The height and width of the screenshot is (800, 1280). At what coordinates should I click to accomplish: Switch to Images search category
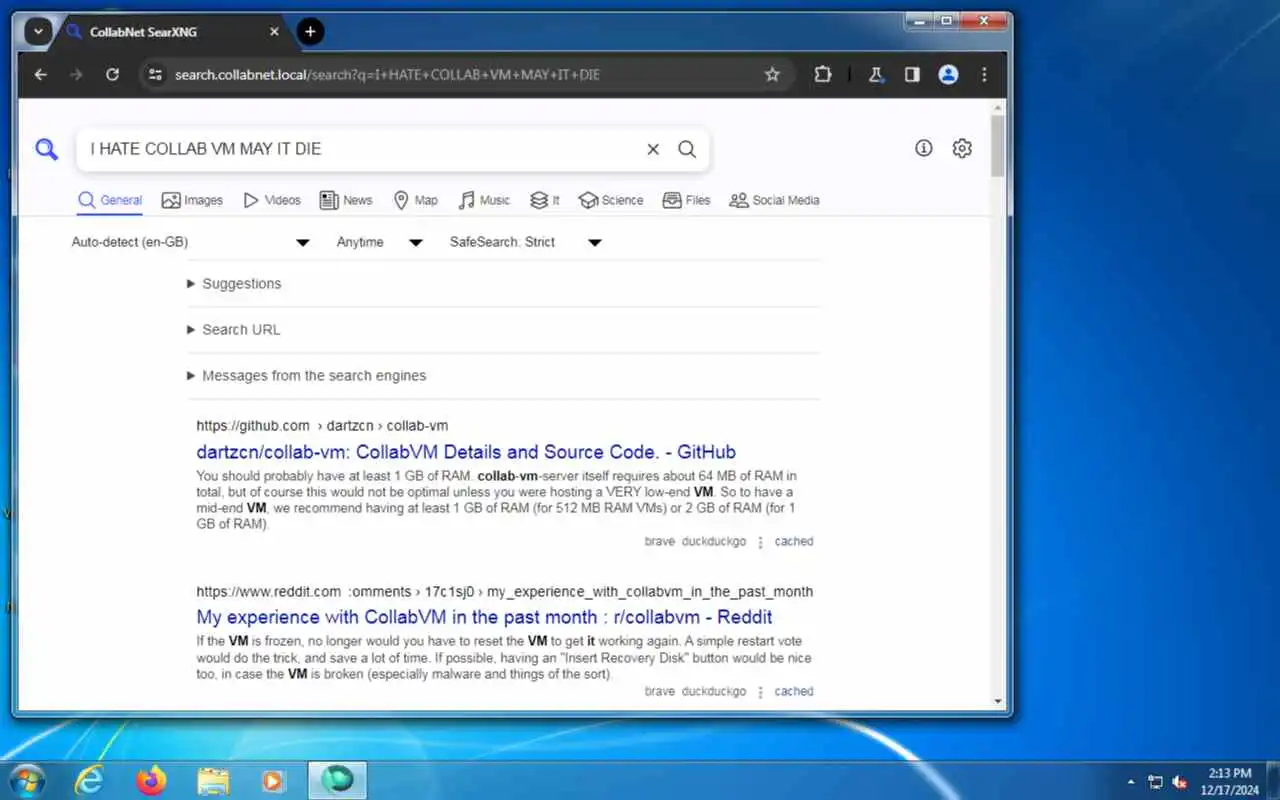[x=192, y=200]
